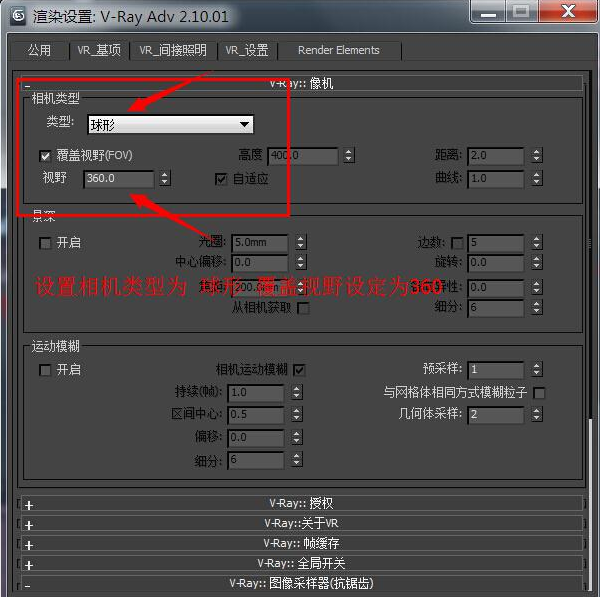600x597 pixels.
Task: Click the 偏移 spinner arrows
Action: click(x=297, y=437)
